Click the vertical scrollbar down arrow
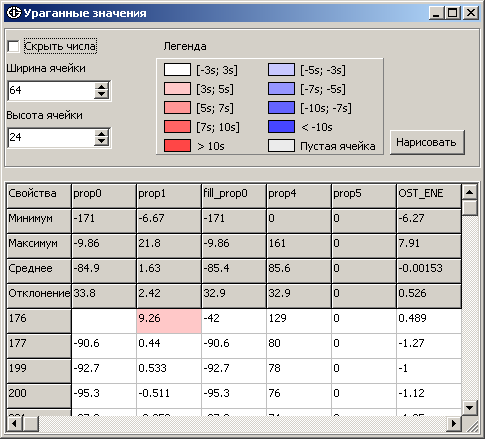485x439 pixels. tap(470, 407)
